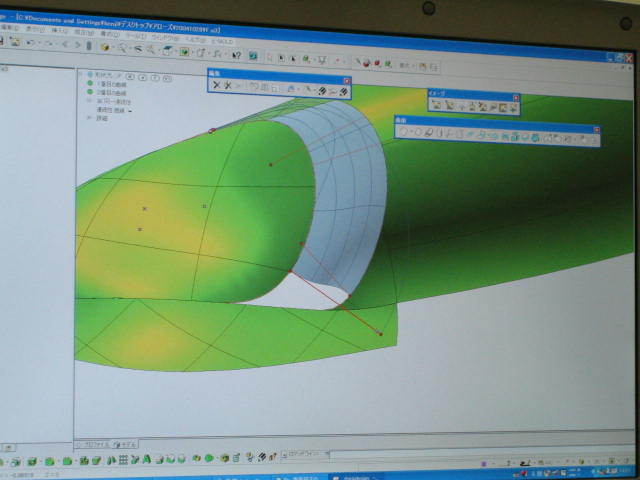Click the red handle endpoint on lower green surface

pos(380,334)
